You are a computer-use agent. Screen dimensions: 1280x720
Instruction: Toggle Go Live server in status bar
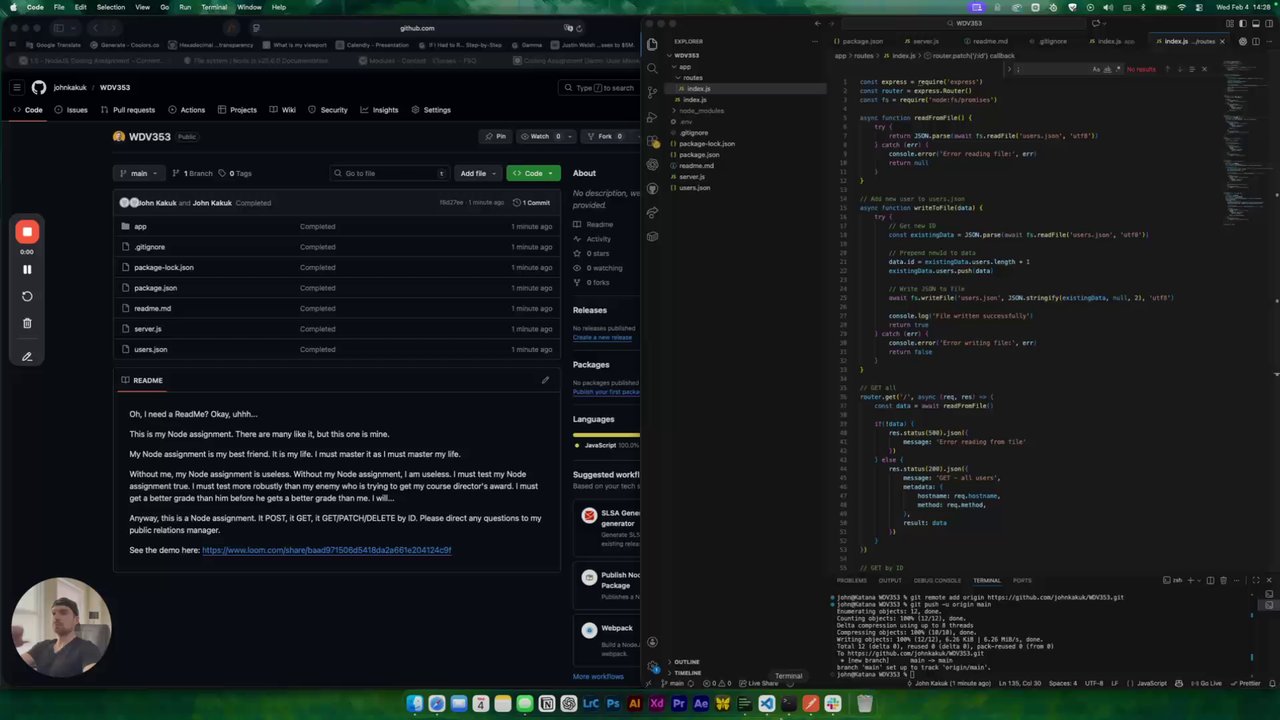[1207, 683]
